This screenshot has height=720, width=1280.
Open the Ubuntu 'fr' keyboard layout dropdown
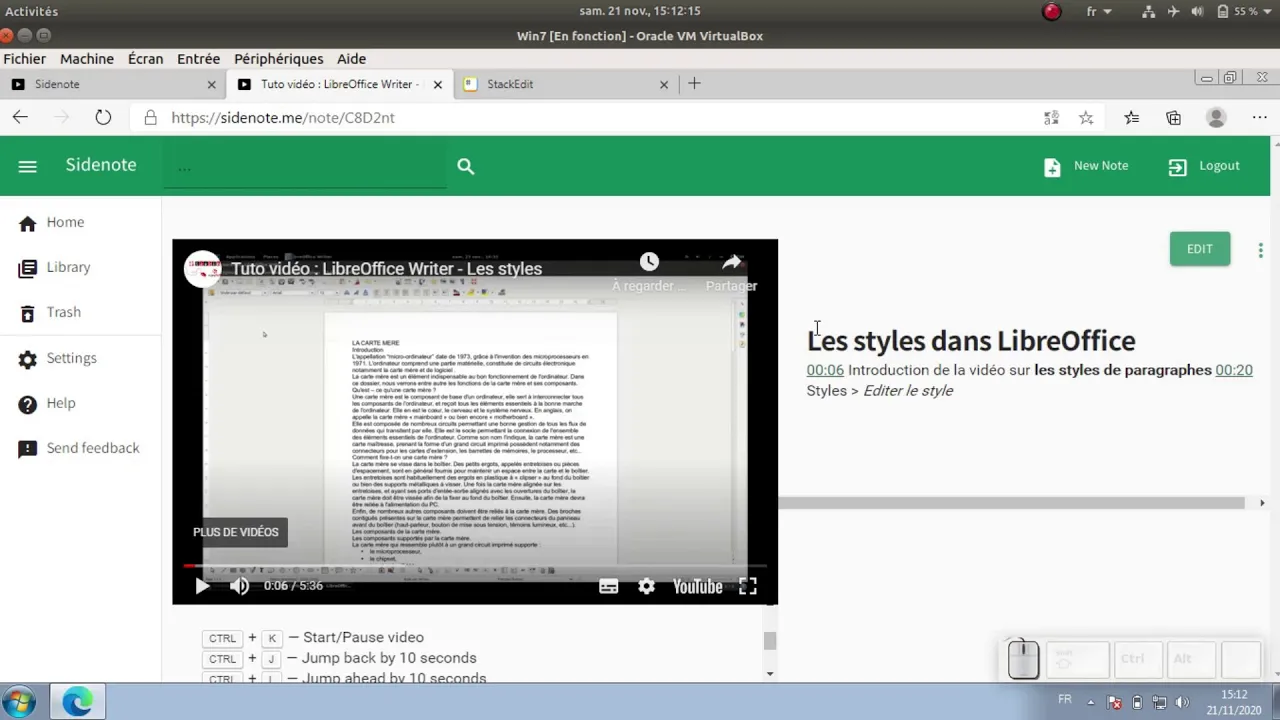tap(1099, 11)
